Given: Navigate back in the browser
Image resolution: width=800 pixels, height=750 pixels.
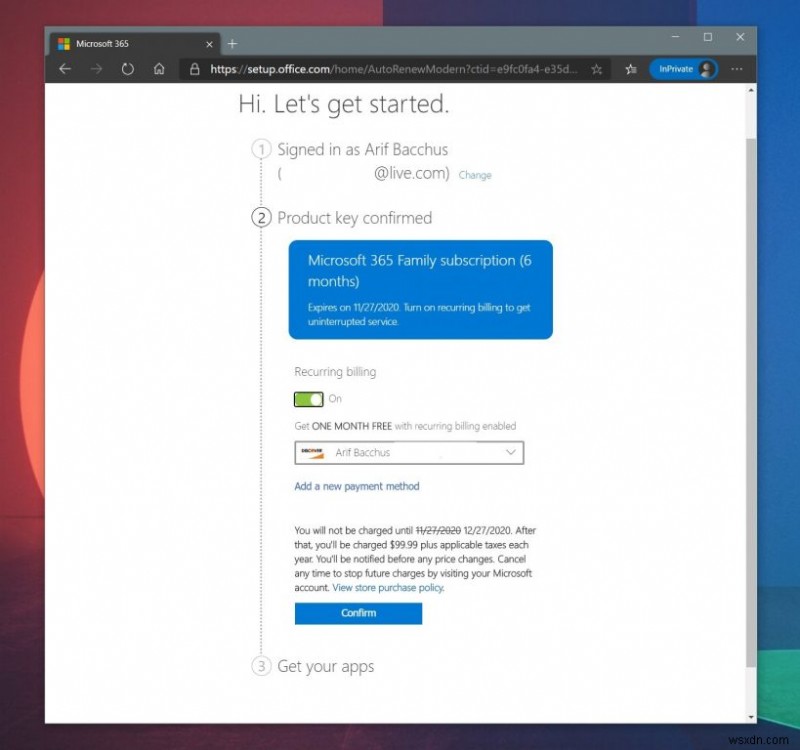Looking at the screenshot, I should click(x=64, y=69).
